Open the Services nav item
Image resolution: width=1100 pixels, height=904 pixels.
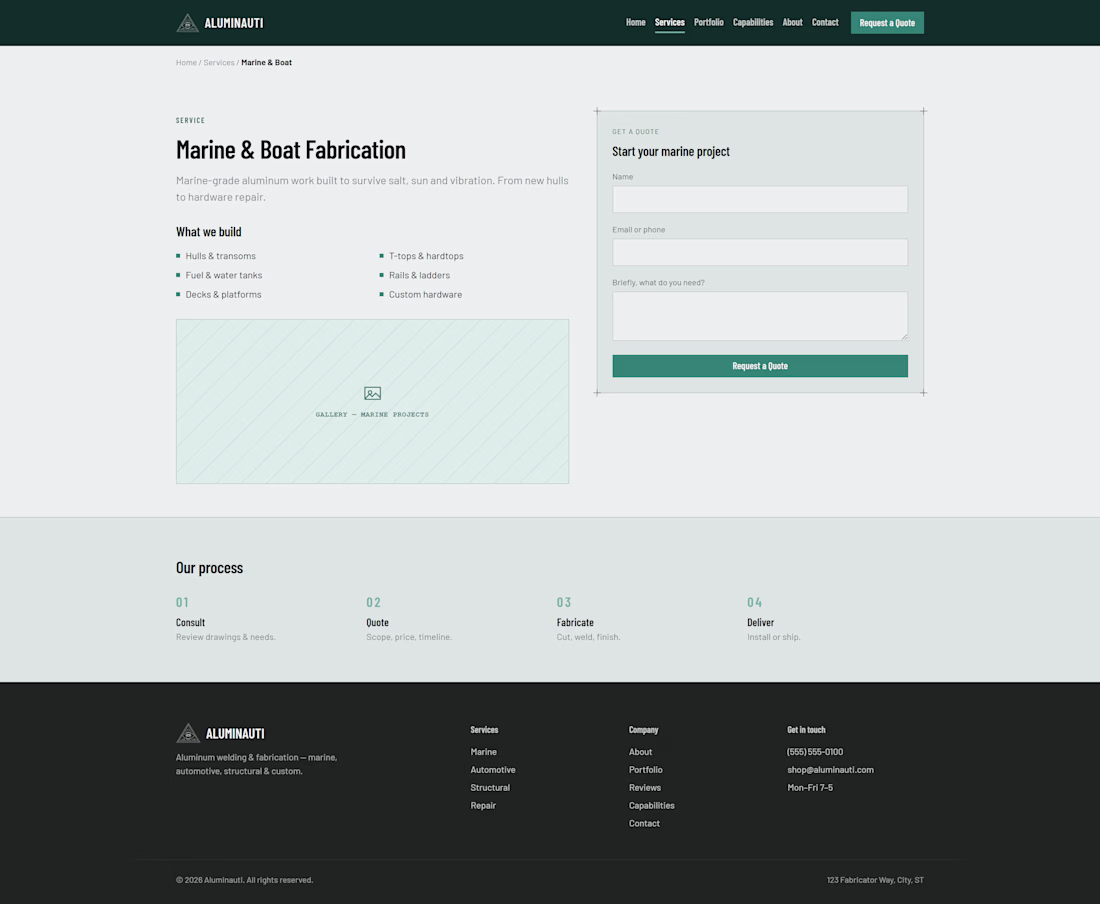pyautogui.click(x=669, y=22)
